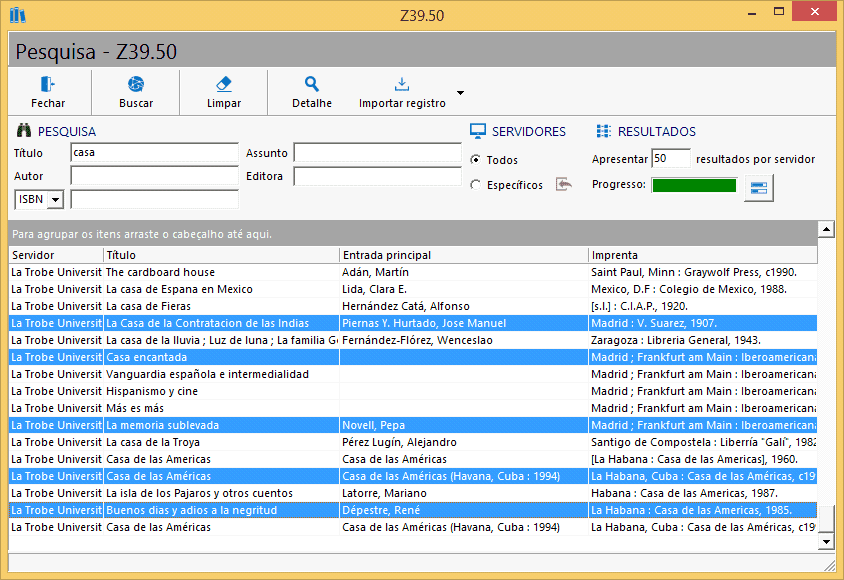Select the row 'Casa encantada'
Screen dimensions: 844x580
point(413,357)
